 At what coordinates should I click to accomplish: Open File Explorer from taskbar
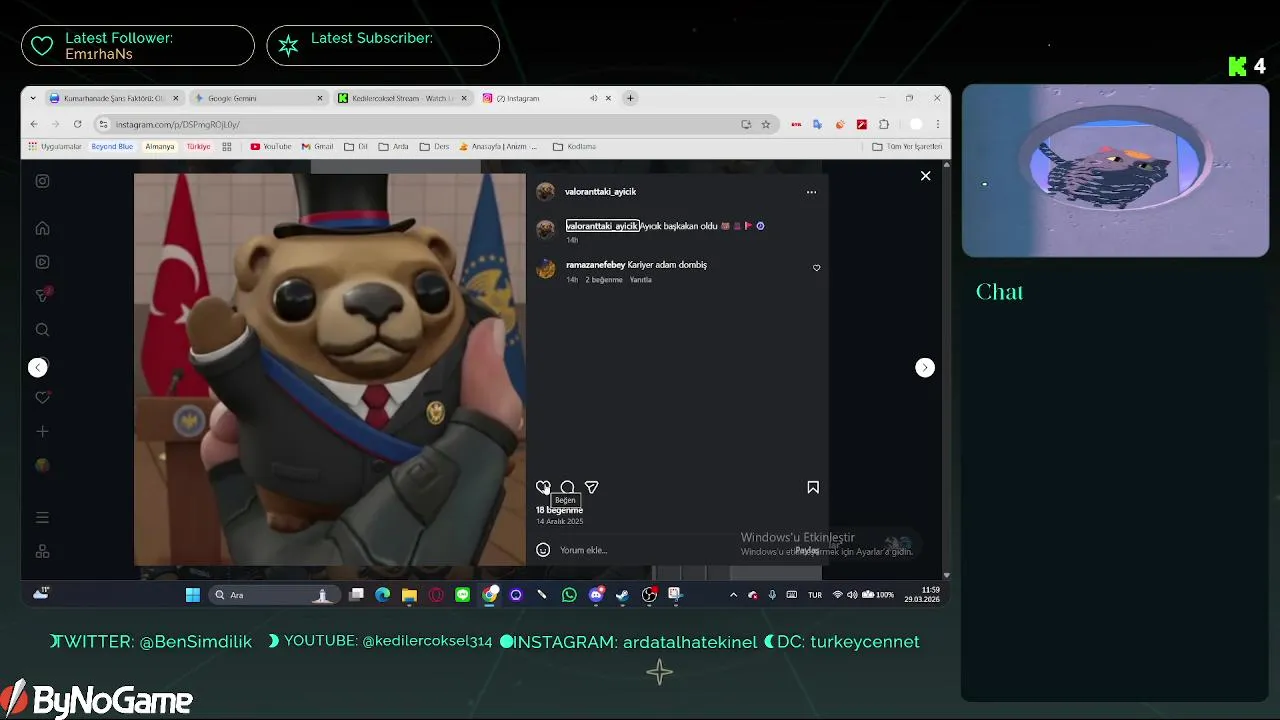click(x=409, y=595)
